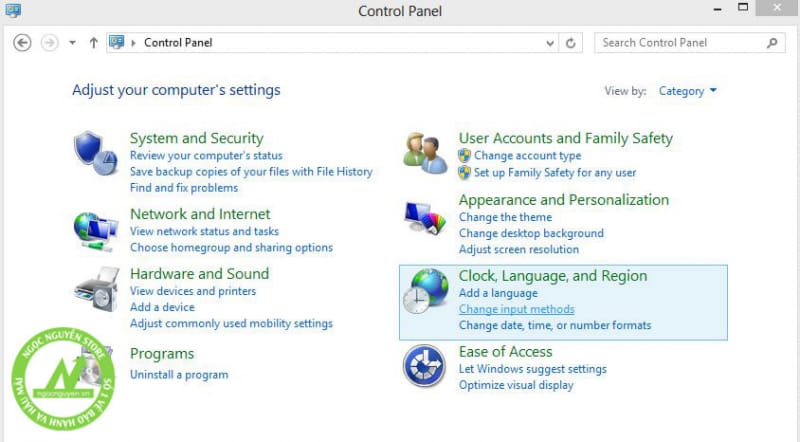Open the Adjust screen resolution link
The height and width of the screenshot is (442, 800).
(x=519, y=250)
